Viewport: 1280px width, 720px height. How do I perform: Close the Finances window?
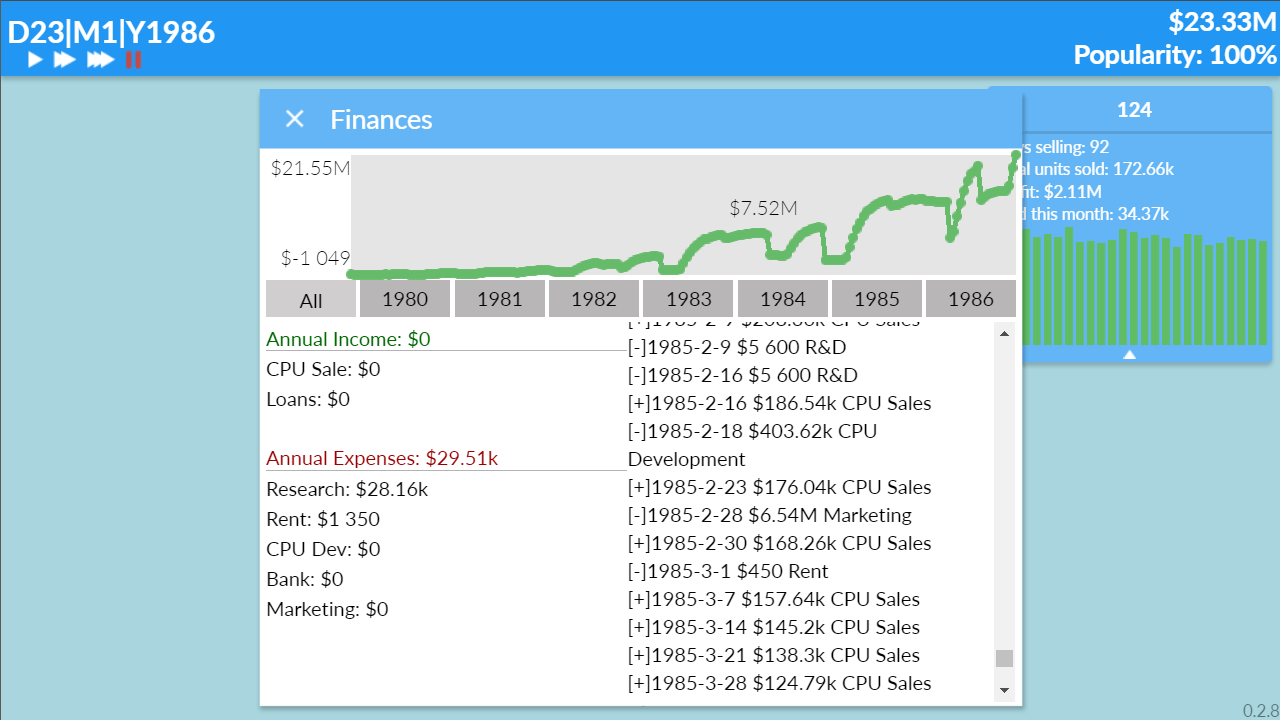click(294, 119)
